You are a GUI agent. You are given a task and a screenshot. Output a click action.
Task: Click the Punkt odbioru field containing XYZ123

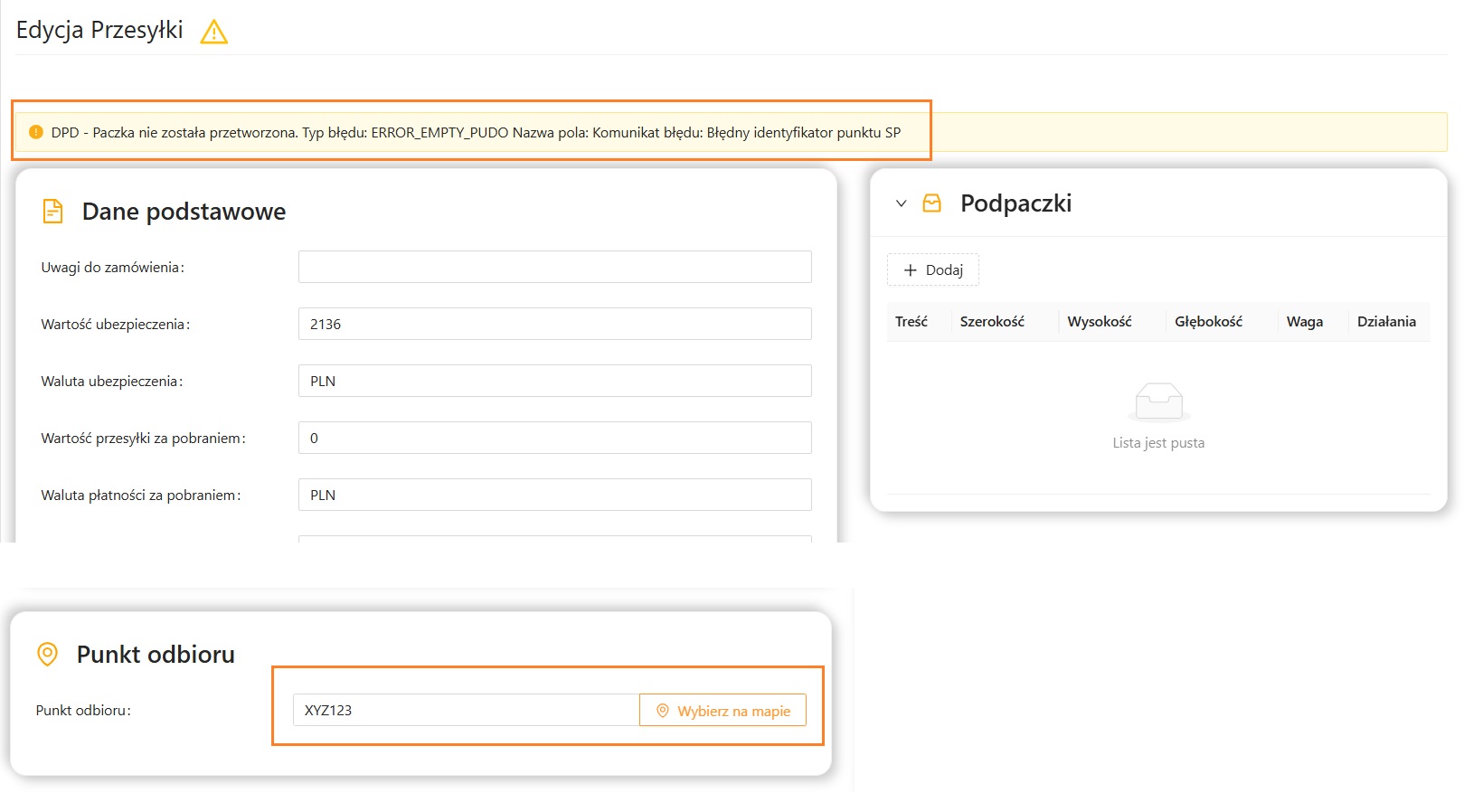pos(467,711)
